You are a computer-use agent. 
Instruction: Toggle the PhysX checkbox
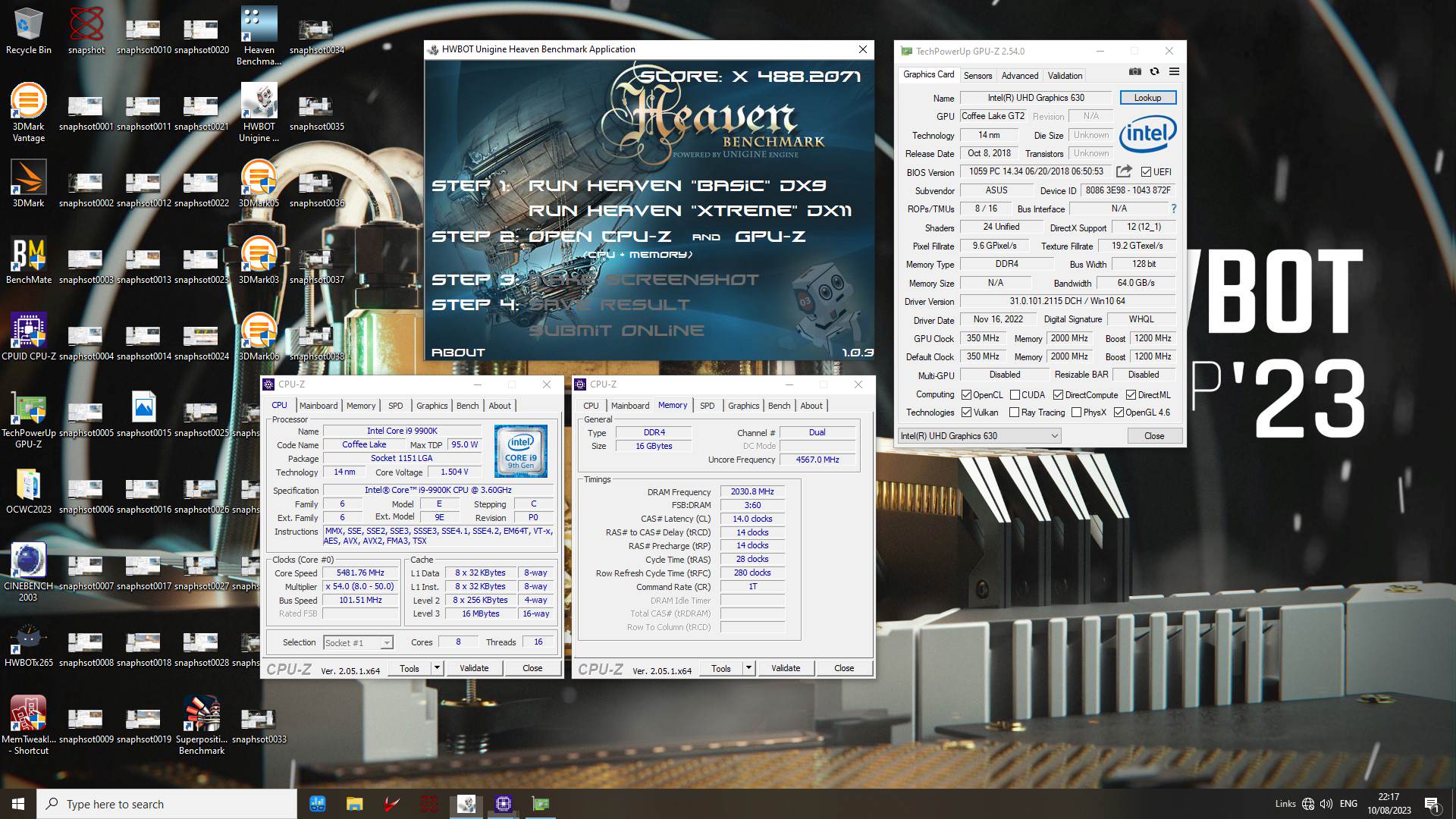pos(1076,413)
